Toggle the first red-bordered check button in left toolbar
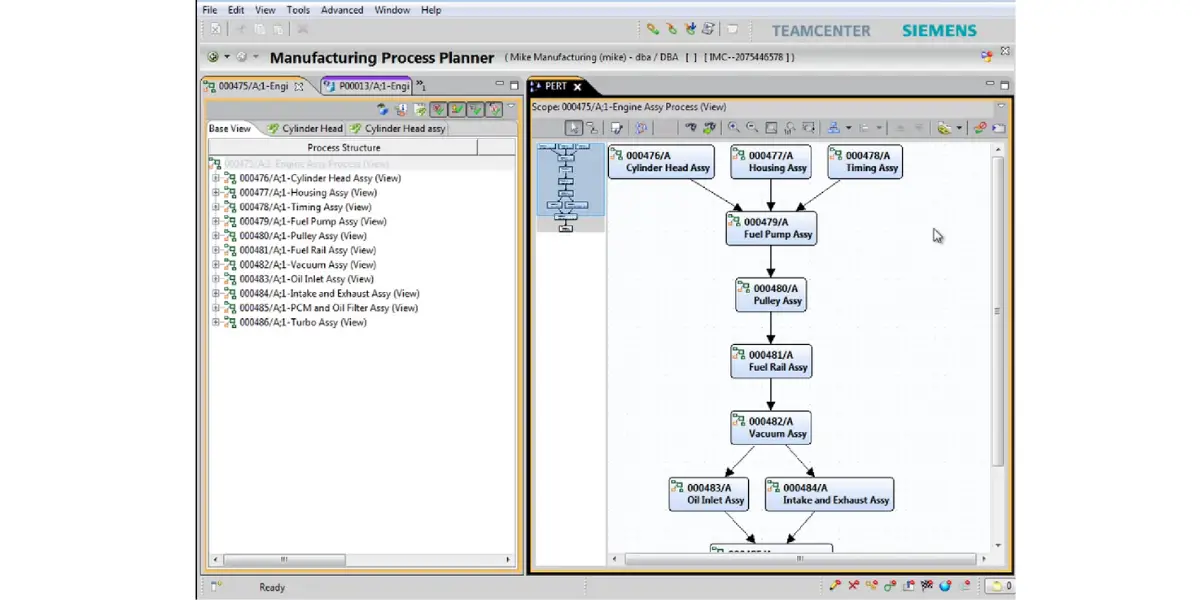 (438, 110)
